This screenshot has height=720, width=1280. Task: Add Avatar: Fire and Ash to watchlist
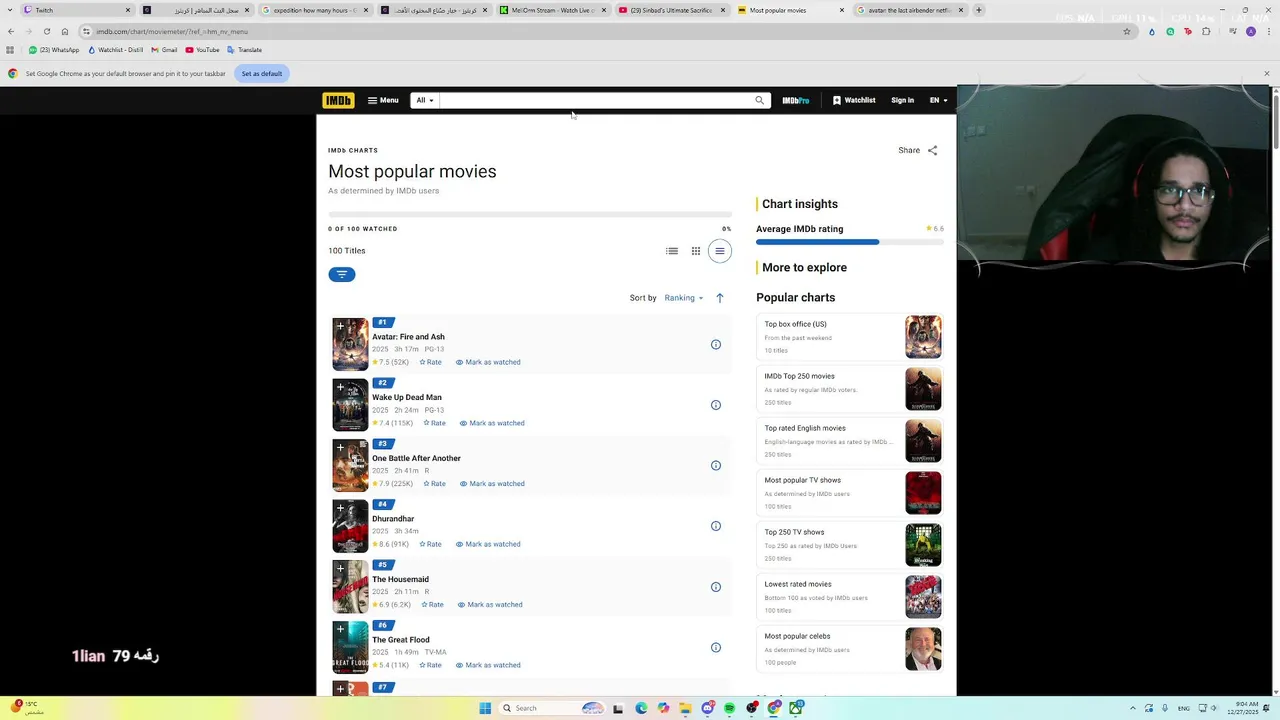(x=340, y=326)
